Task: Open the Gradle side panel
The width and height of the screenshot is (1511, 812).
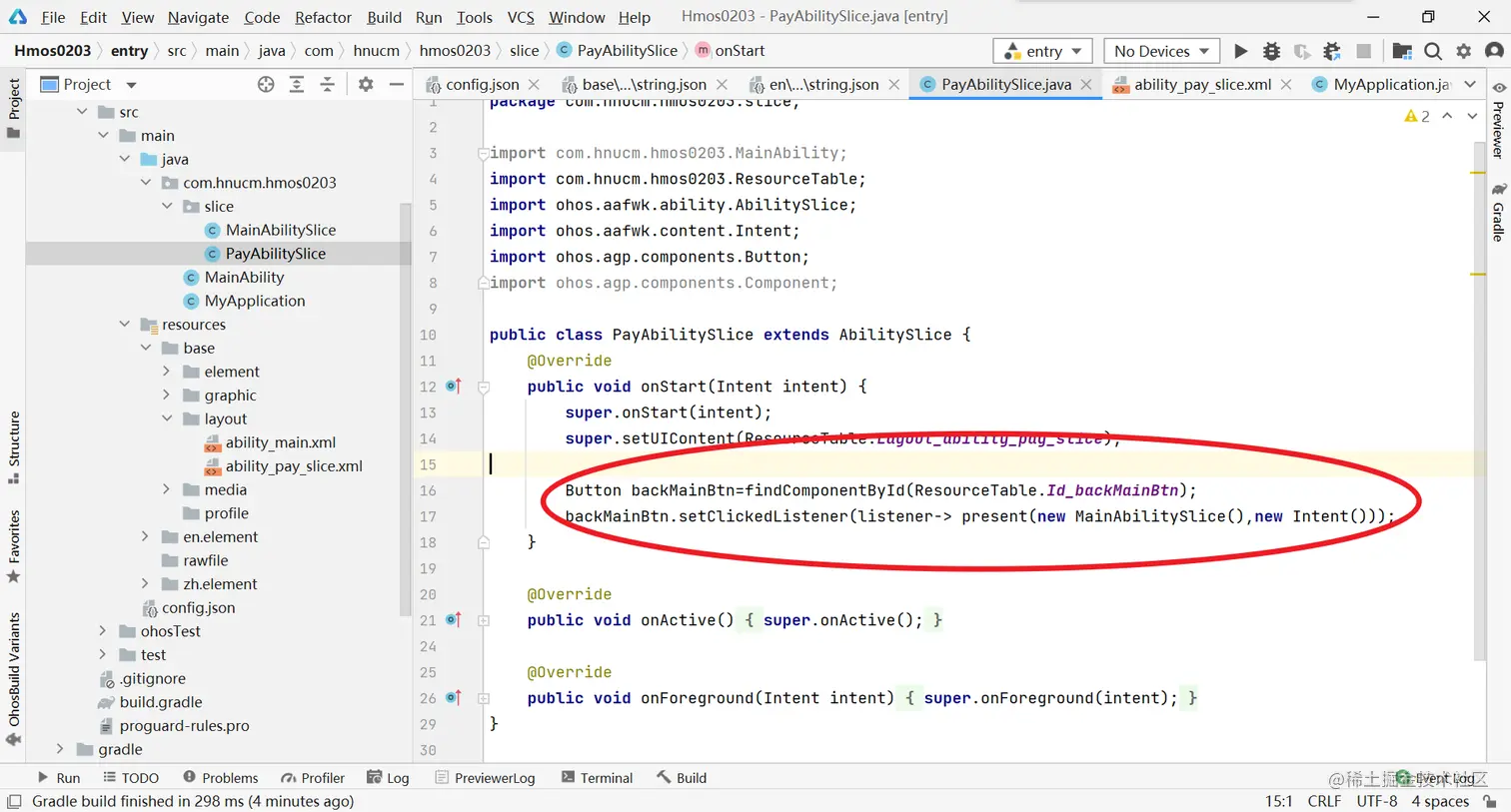Action: click(x=1498, y=212)
